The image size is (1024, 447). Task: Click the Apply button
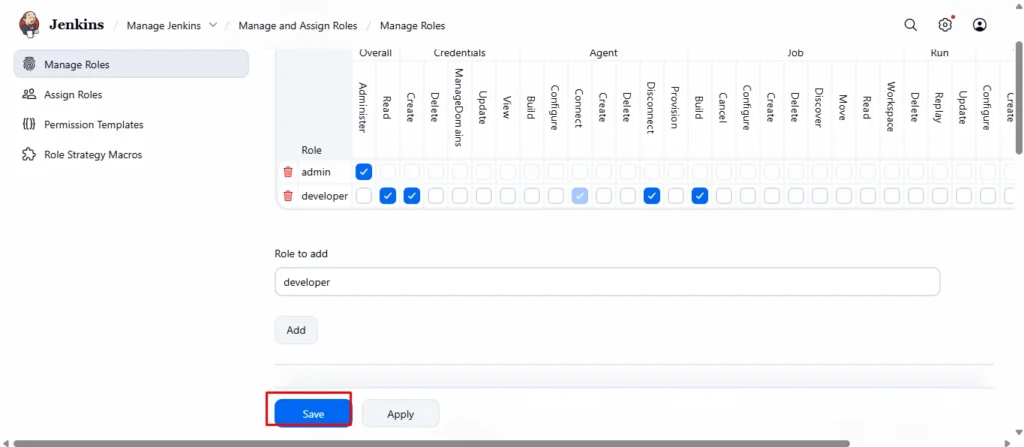pyautogui.click(x=400, y=413)
